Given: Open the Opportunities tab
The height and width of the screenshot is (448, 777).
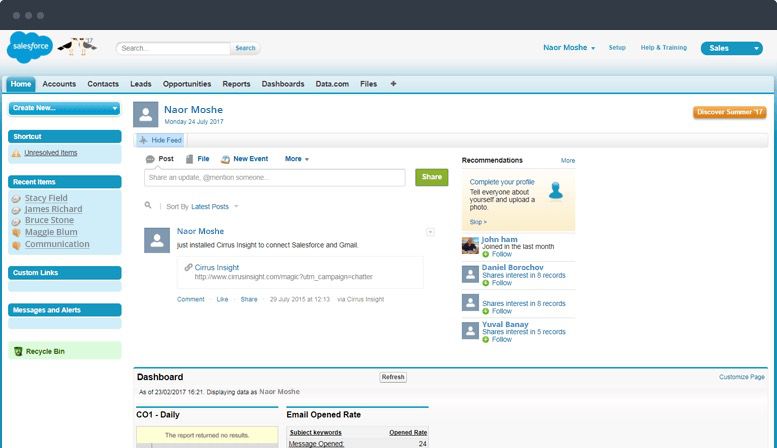Looking at the screenshot, I should point(187,84).
